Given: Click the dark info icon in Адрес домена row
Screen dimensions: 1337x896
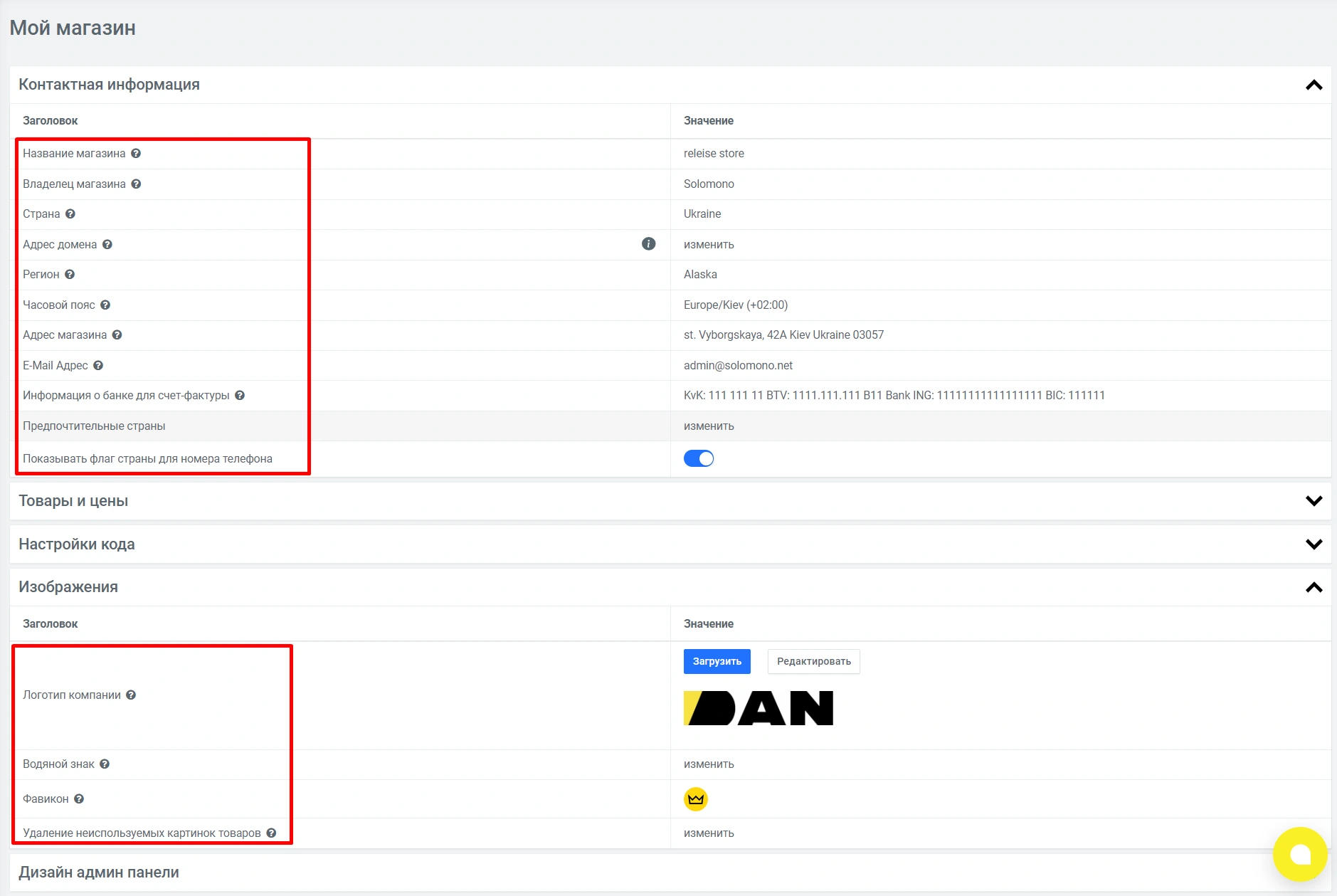Looking at the screenshot, I should click(648, 244).
